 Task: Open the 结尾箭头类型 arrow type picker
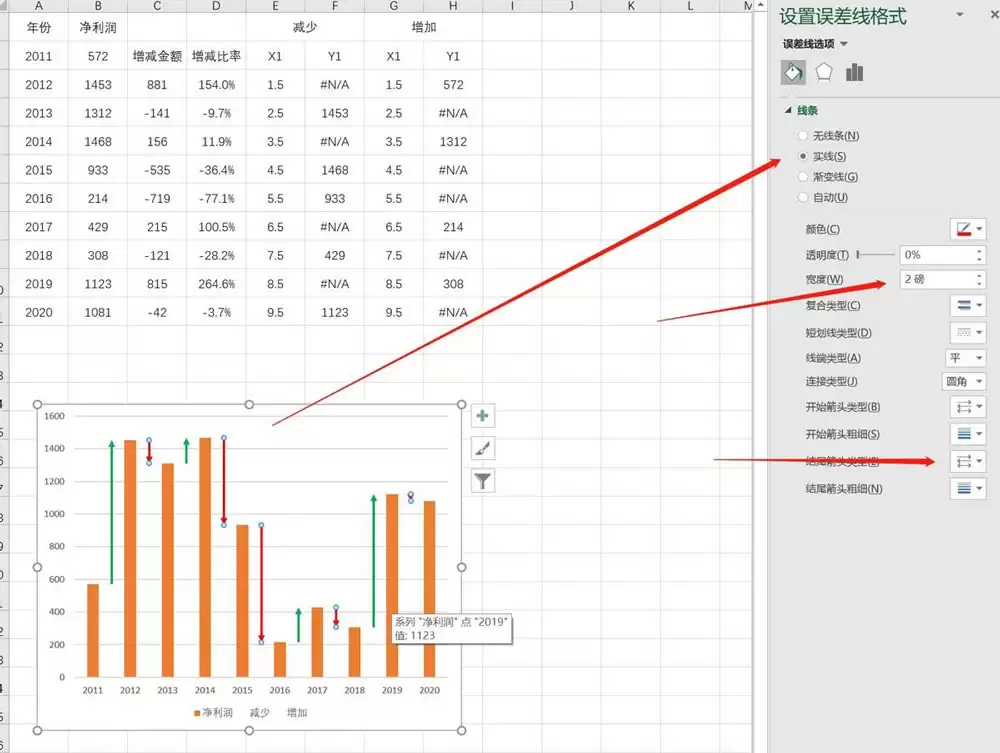[x=968, y=461]
